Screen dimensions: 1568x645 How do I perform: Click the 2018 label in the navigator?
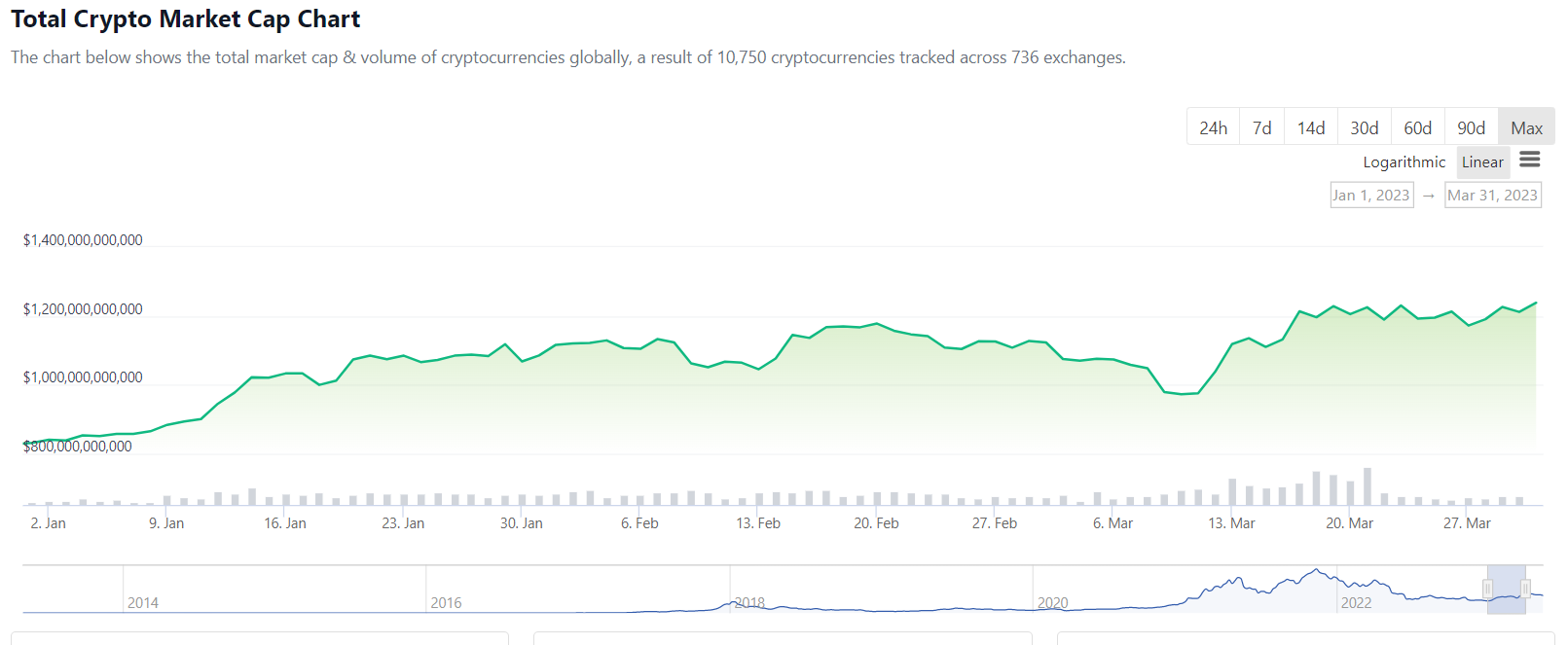click(748, 603)
